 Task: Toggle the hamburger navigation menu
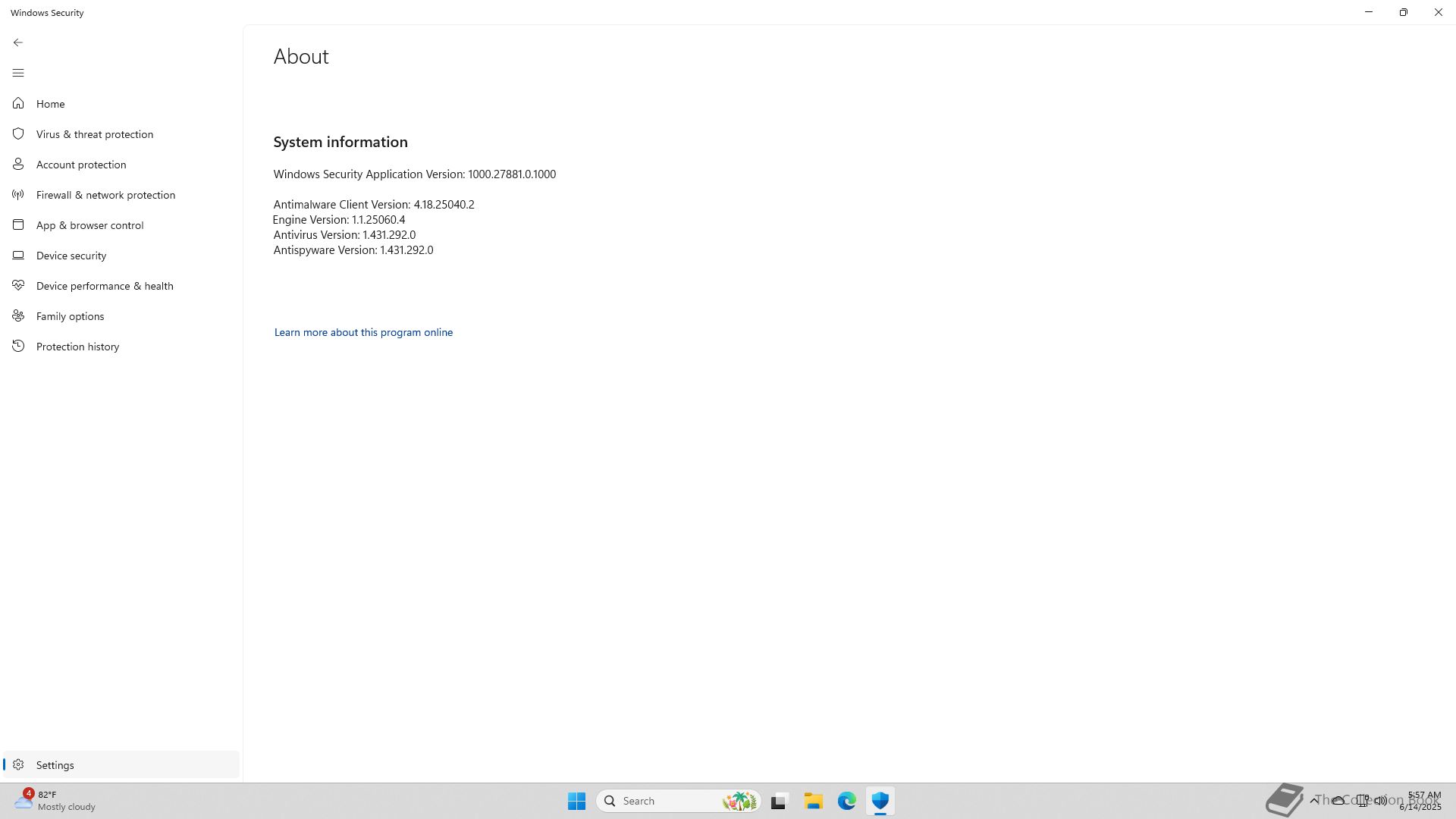click(18, 73)
